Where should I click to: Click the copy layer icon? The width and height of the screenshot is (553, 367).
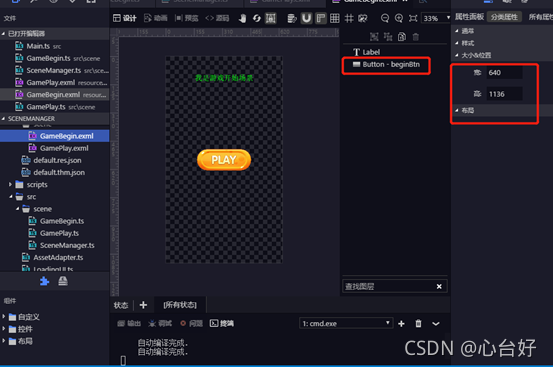point(402,37)
